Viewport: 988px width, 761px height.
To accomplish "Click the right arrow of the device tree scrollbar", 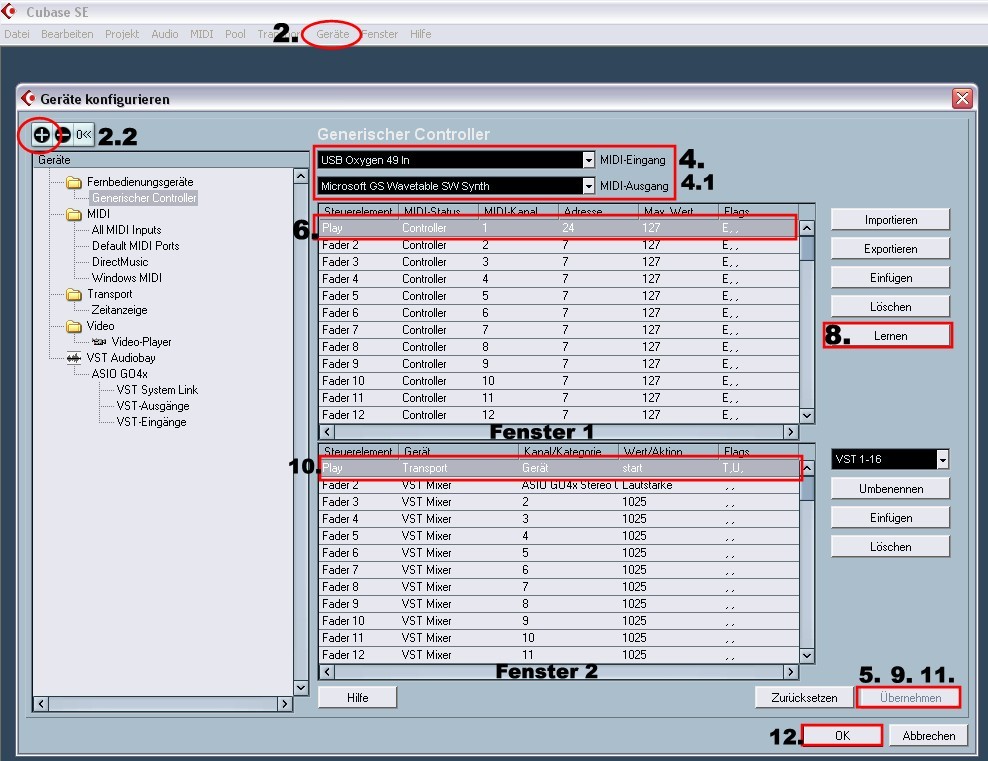I will (285, 704).
